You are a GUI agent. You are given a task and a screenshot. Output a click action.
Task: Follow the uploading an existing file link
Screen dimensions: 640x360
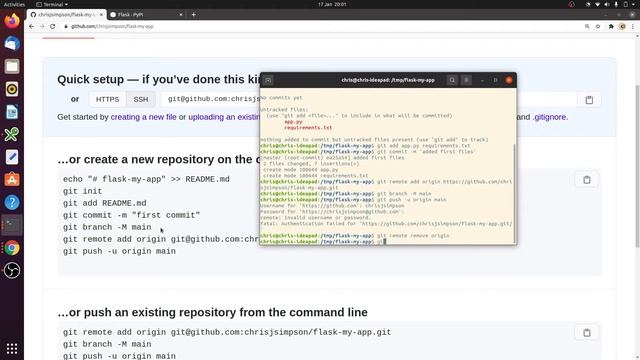pos(224,117)
